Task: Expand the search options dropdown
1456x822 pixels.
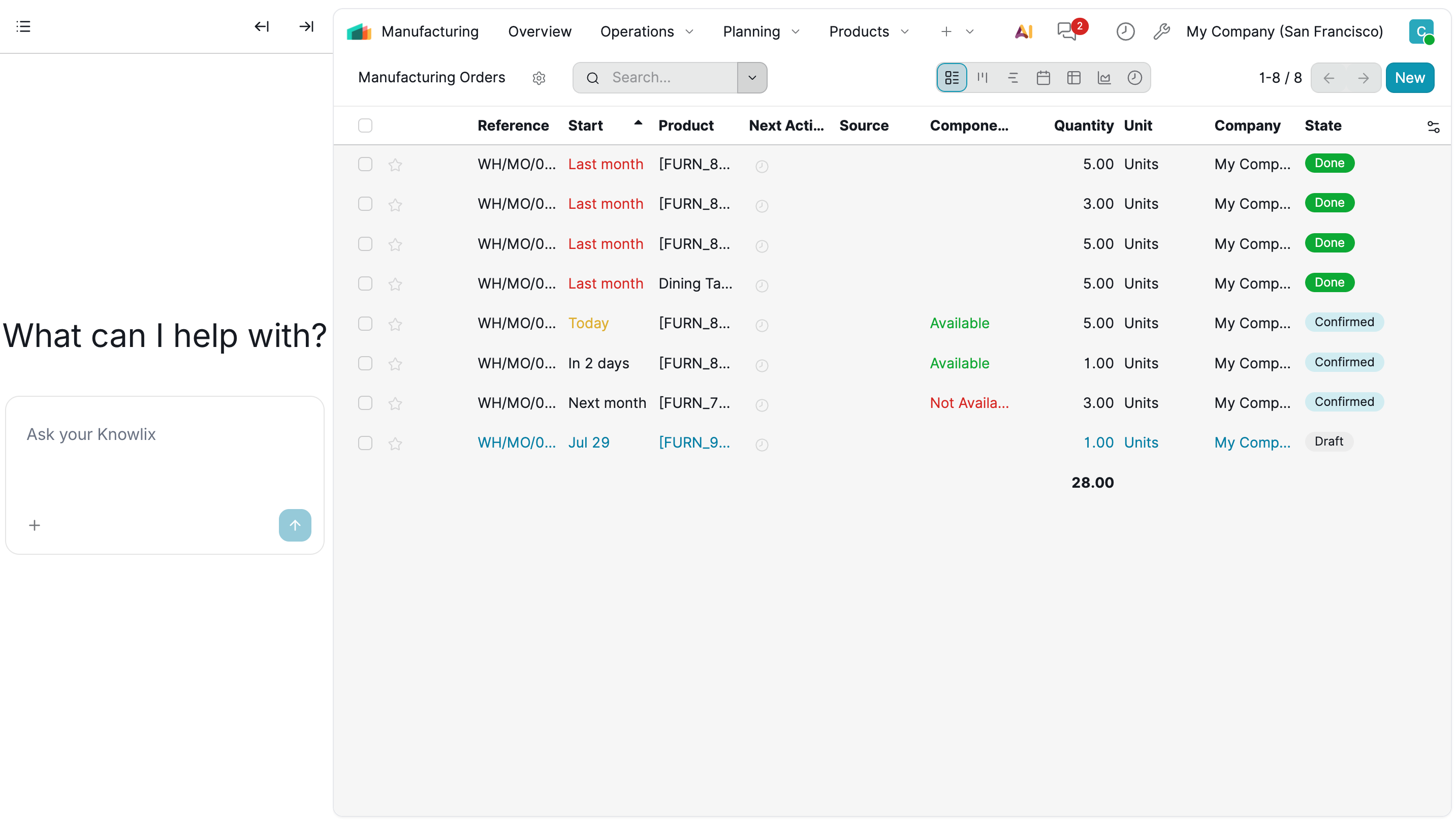Action: 752,77
